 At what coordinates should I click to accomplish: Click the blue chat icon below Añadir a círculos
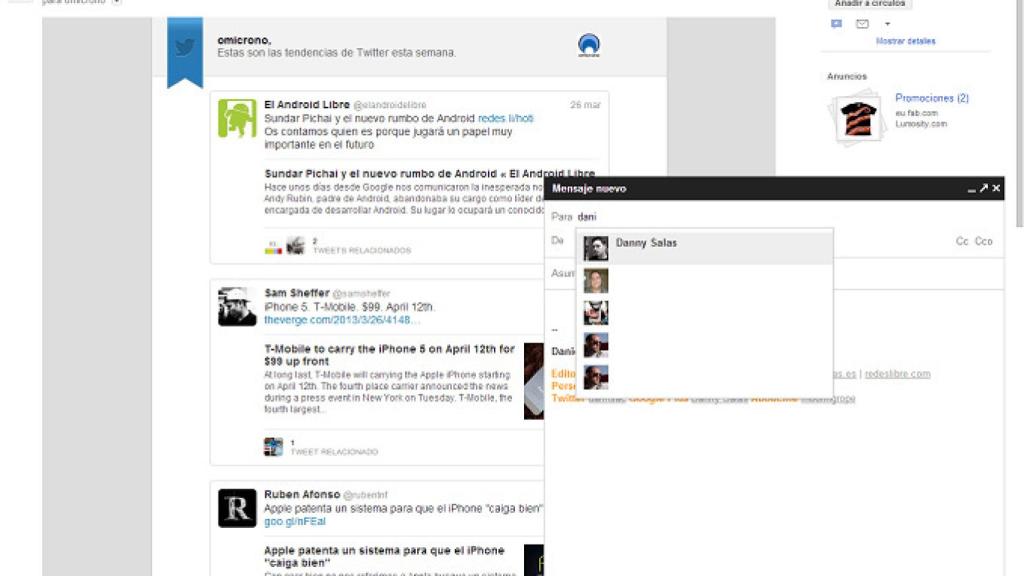[837, 23]
